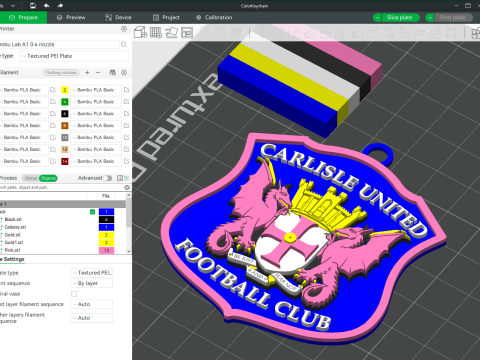The image size is (480, 360).
Task: Click the Save project floppy icon
Action: 33,5
